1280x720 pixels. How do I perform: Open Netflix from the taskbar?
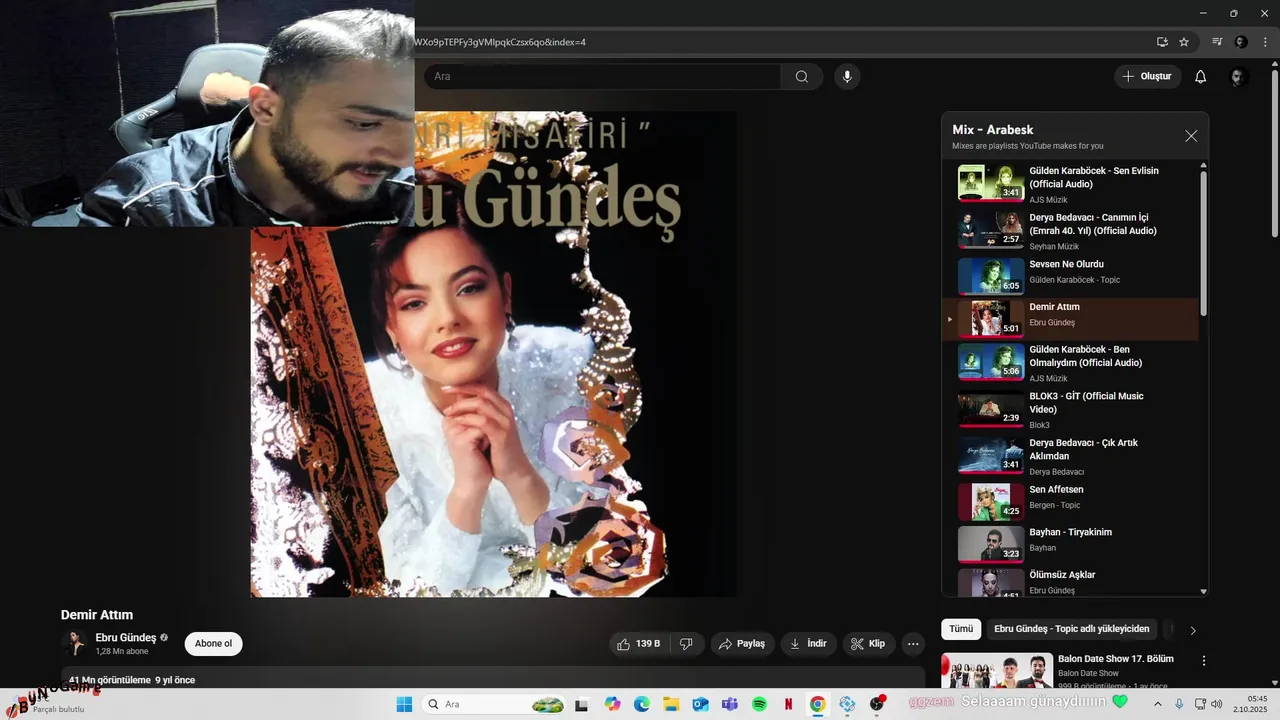point(788,704)
